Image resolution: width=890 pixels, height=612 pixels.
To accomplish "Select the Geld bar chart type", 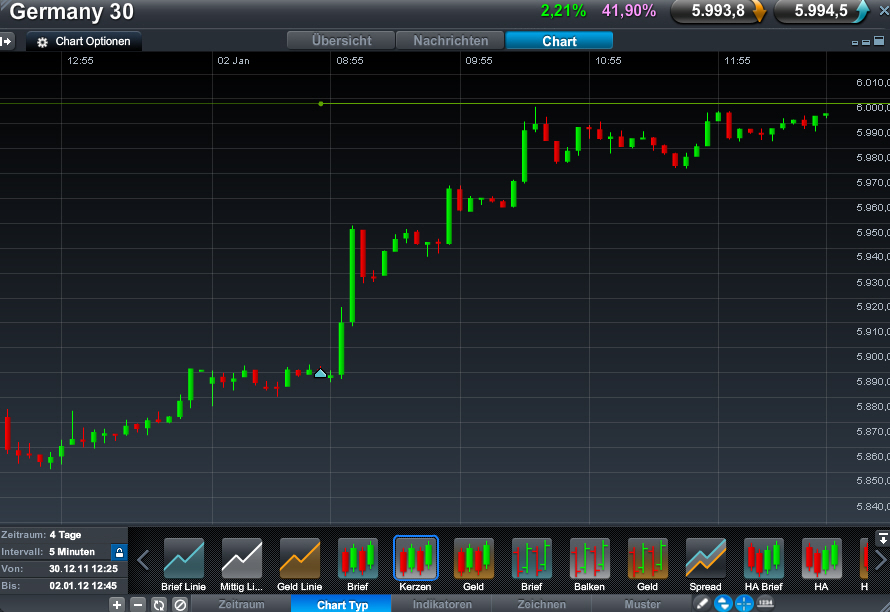I will tap(647, 565).
